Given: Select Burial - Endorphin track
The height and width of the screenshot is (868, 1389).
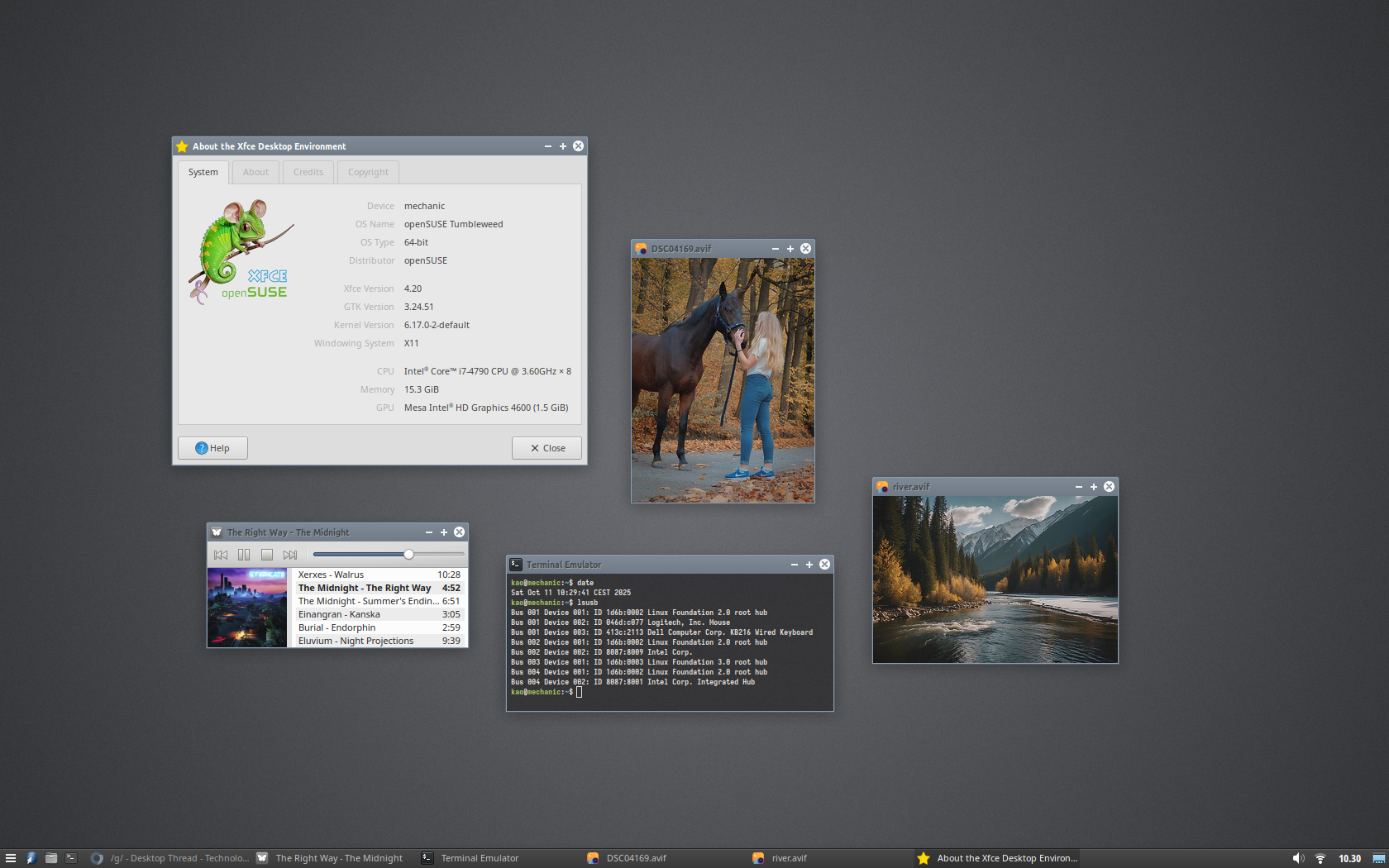Looking at the screenshot, I should pyautogui.click(x=337, y=627).
